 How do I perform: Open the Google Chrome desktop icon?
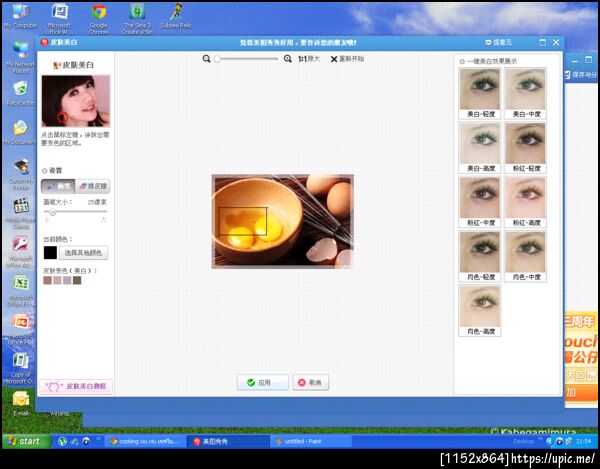click(x=98, y=18)
